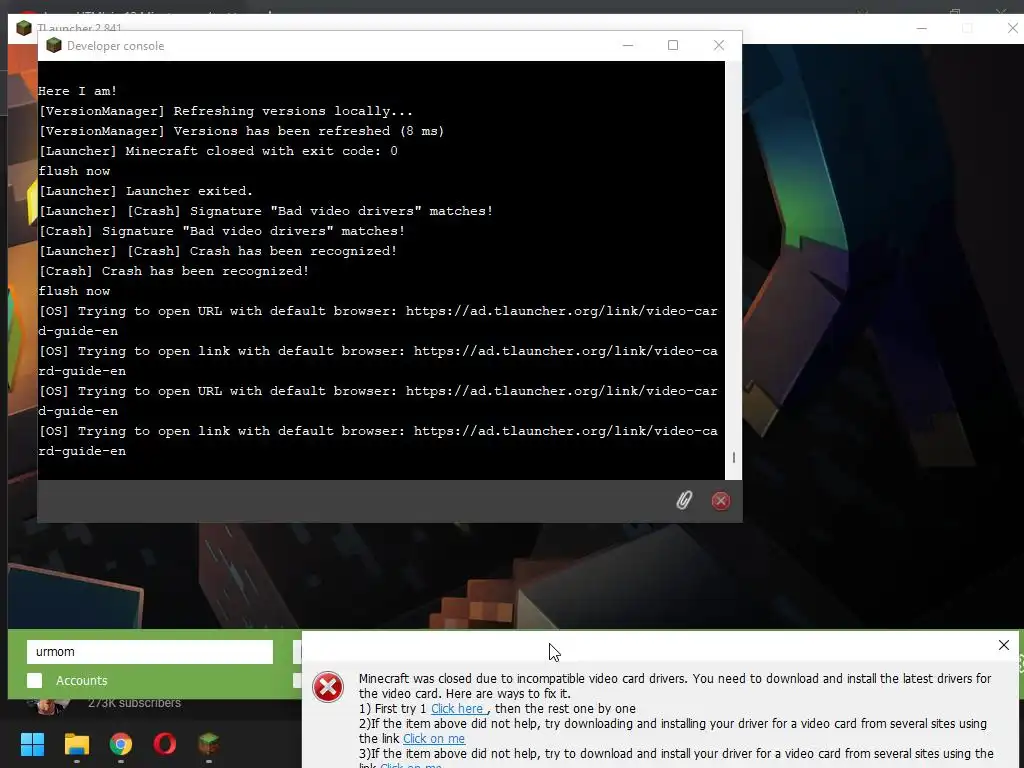Viewport: 1024px width, 768px height.
Task: Open Windows Start menu
Action: tap(32, 744)
